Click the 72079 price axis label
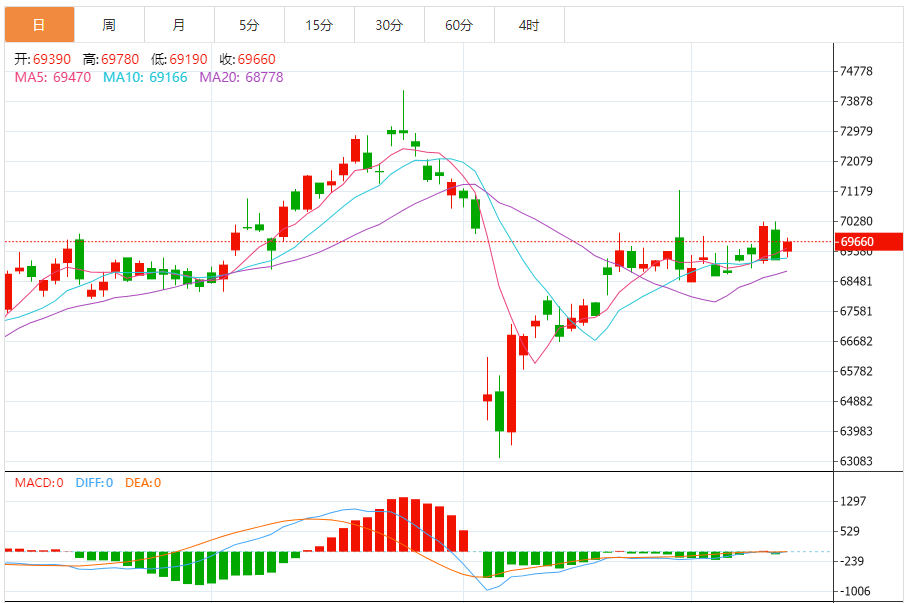The width and height of the screenshot is (909, 603). coord(856,161)
